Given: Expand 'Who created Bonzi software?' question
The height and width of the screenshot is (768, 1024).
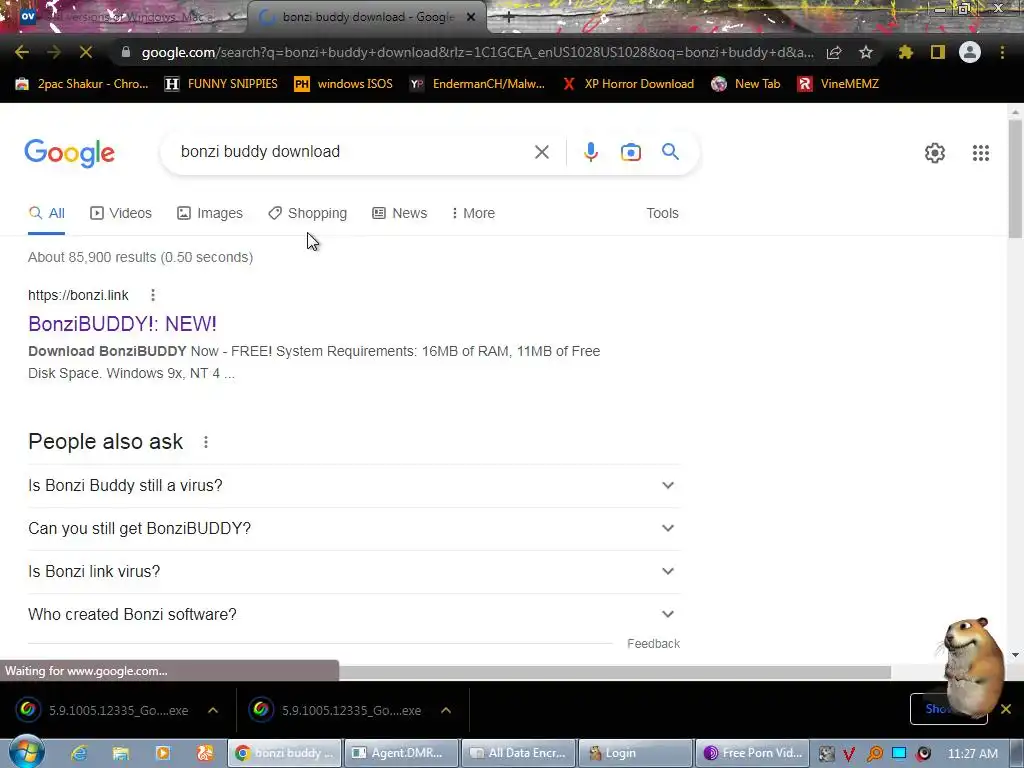Looking at the screenshot, I should (x=354, y=615).
